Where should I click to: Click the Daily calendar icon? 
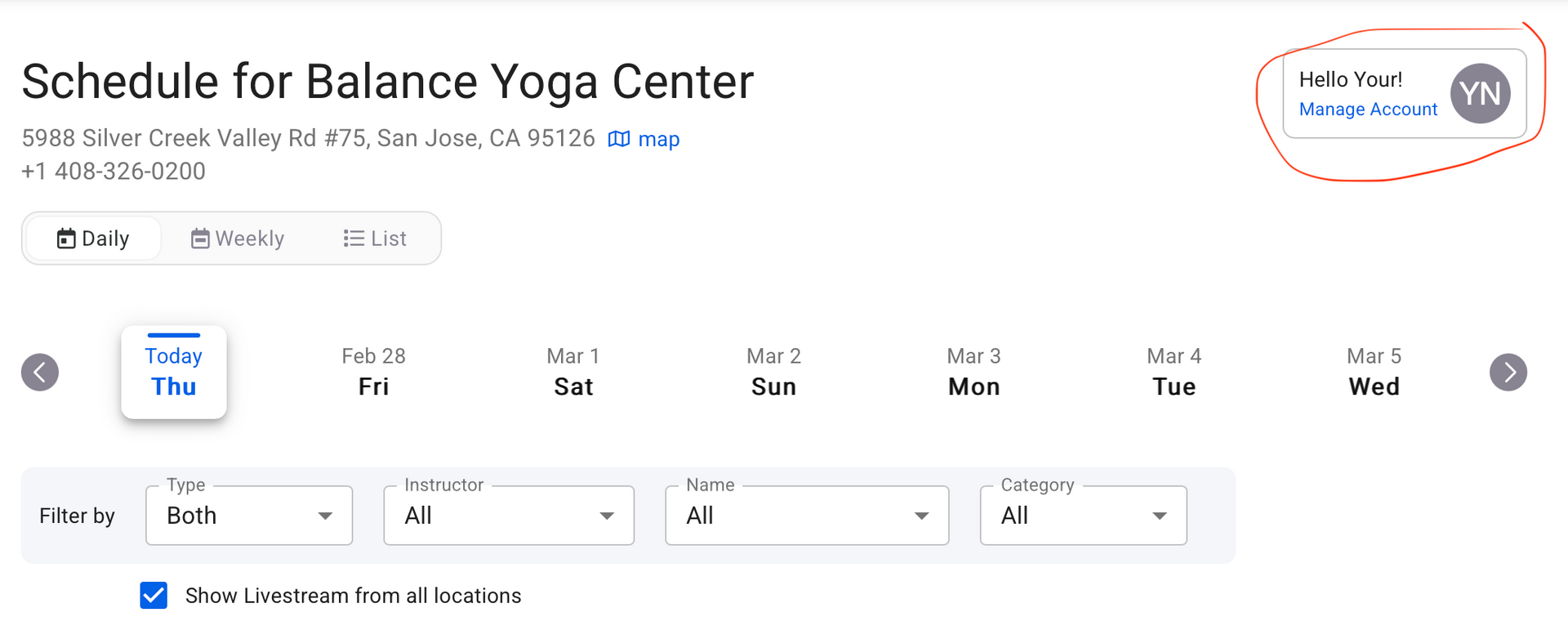pos(66,239)
